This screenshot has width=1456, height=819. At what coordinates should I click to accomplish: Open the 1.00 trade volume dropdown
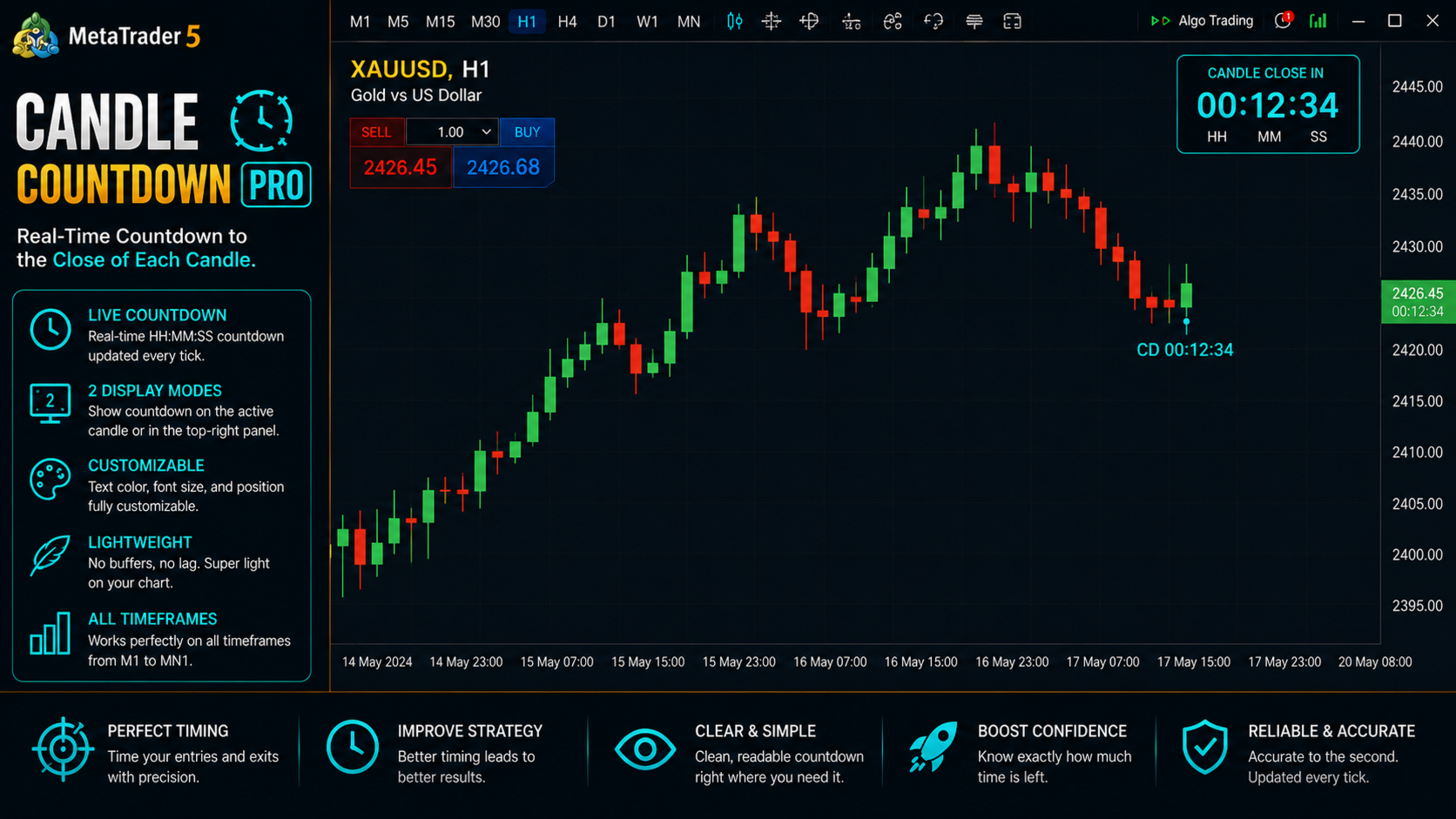coord(452,131)
